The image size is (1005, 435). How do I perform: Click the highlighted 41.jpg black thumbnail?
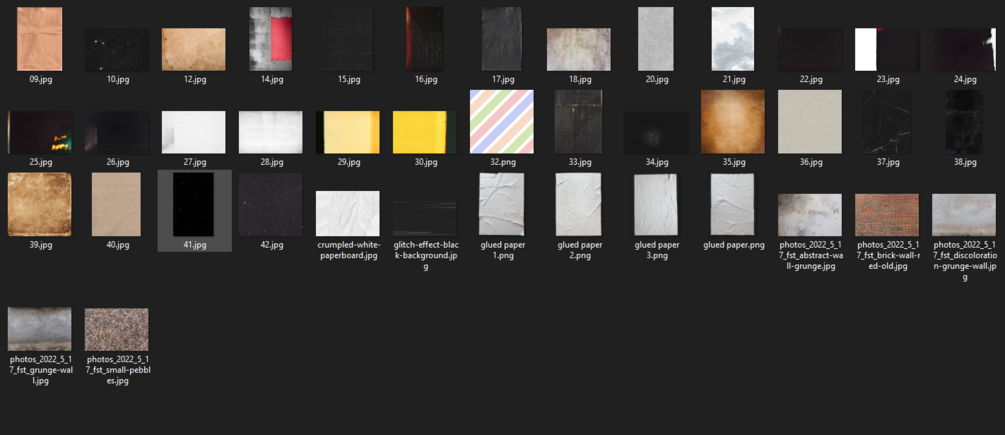(x=194, y=204)
